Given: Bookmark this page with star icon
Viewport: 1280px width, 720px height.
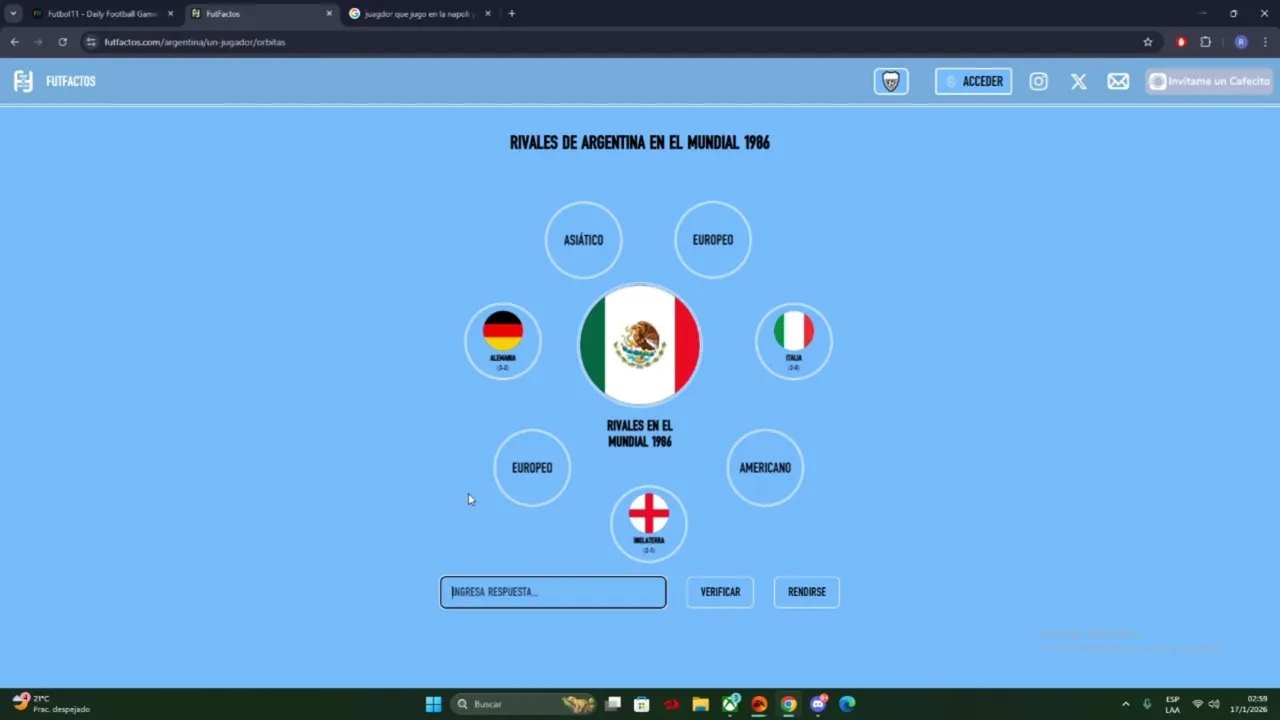Looking at the screenshot, I should pyautogui.click(x=1148, y=42).
